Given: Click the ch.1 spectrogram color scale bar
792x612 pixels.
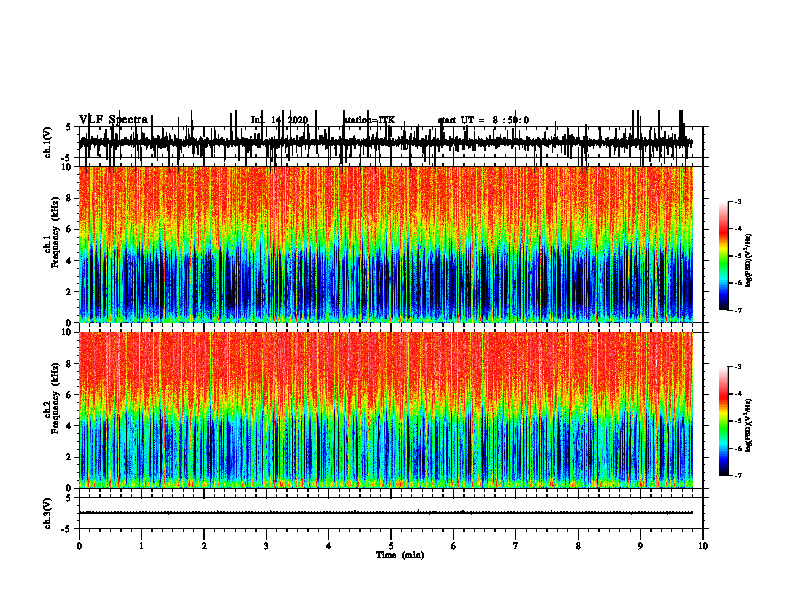Looking at the screenshot, I should pyautogui.click(x=723, y=256).
